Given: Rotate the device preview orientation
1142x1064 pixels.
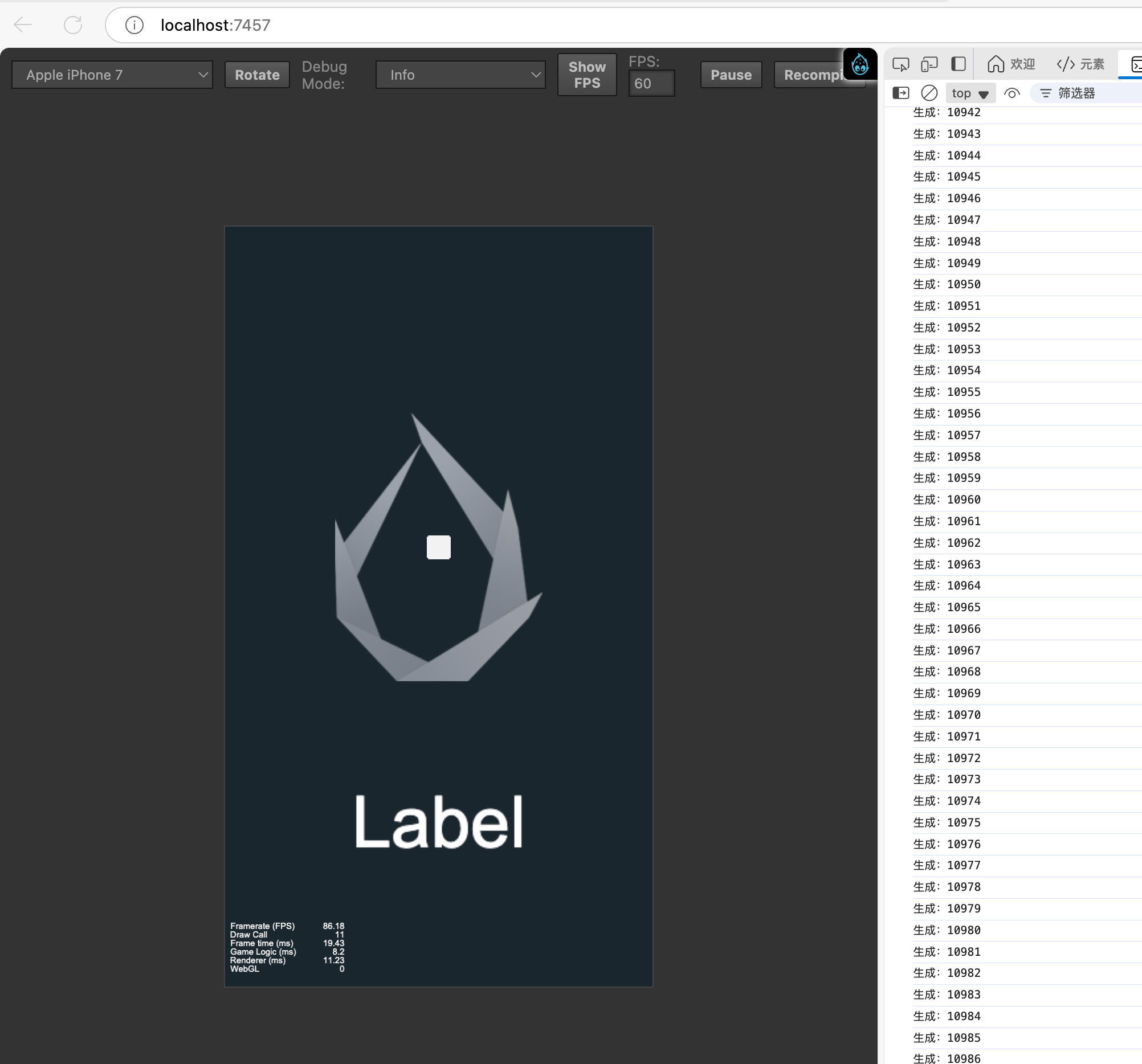Looking at the screenshot, I should pos(257,75).
